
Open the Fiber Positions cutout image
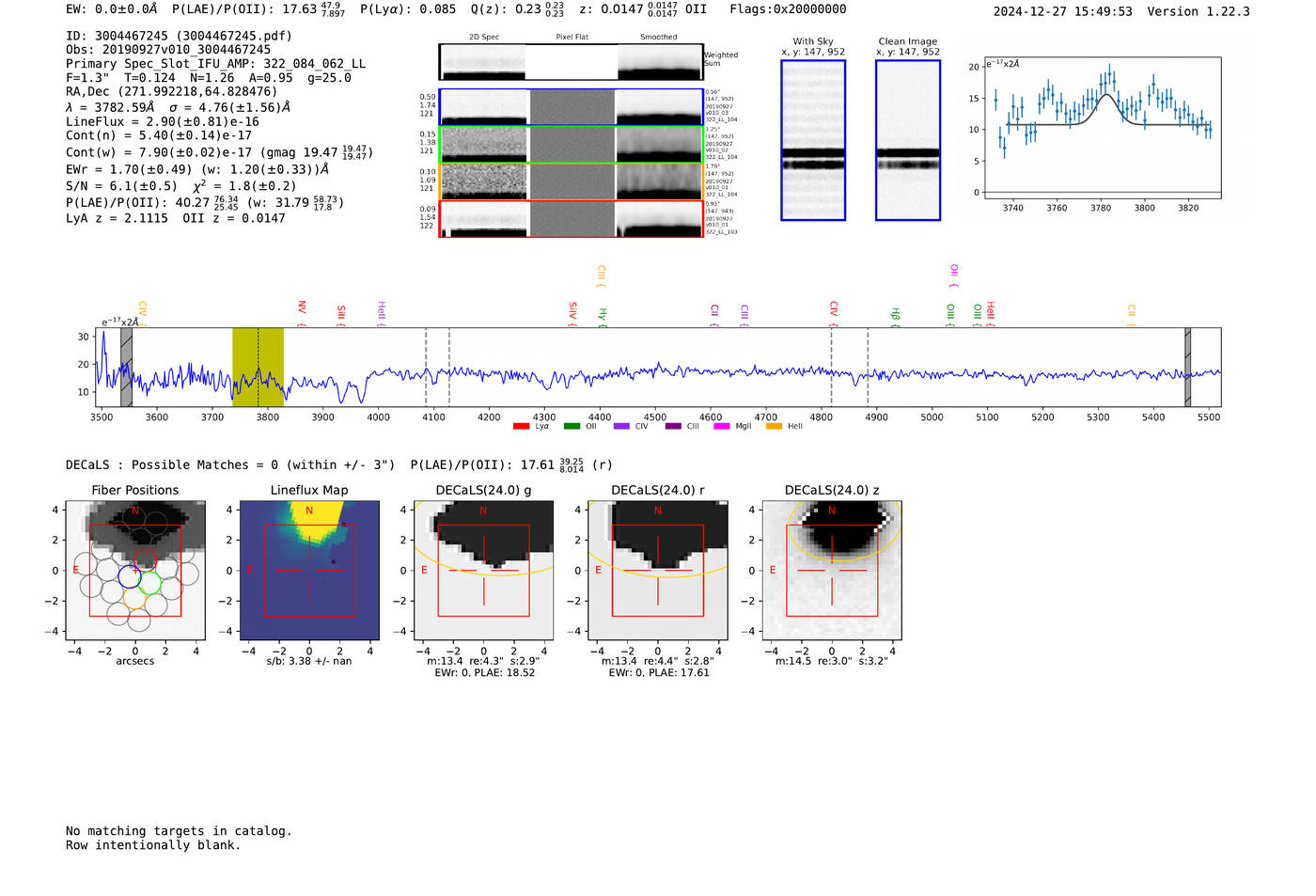[x=135, y=570]
